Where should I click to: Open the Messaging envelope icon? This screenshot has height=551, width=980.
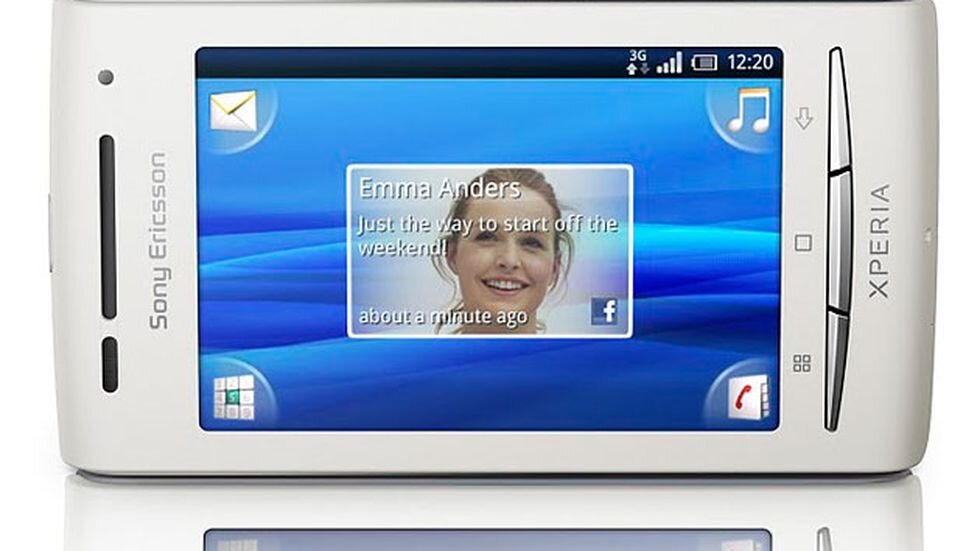[x=233, y=111]
